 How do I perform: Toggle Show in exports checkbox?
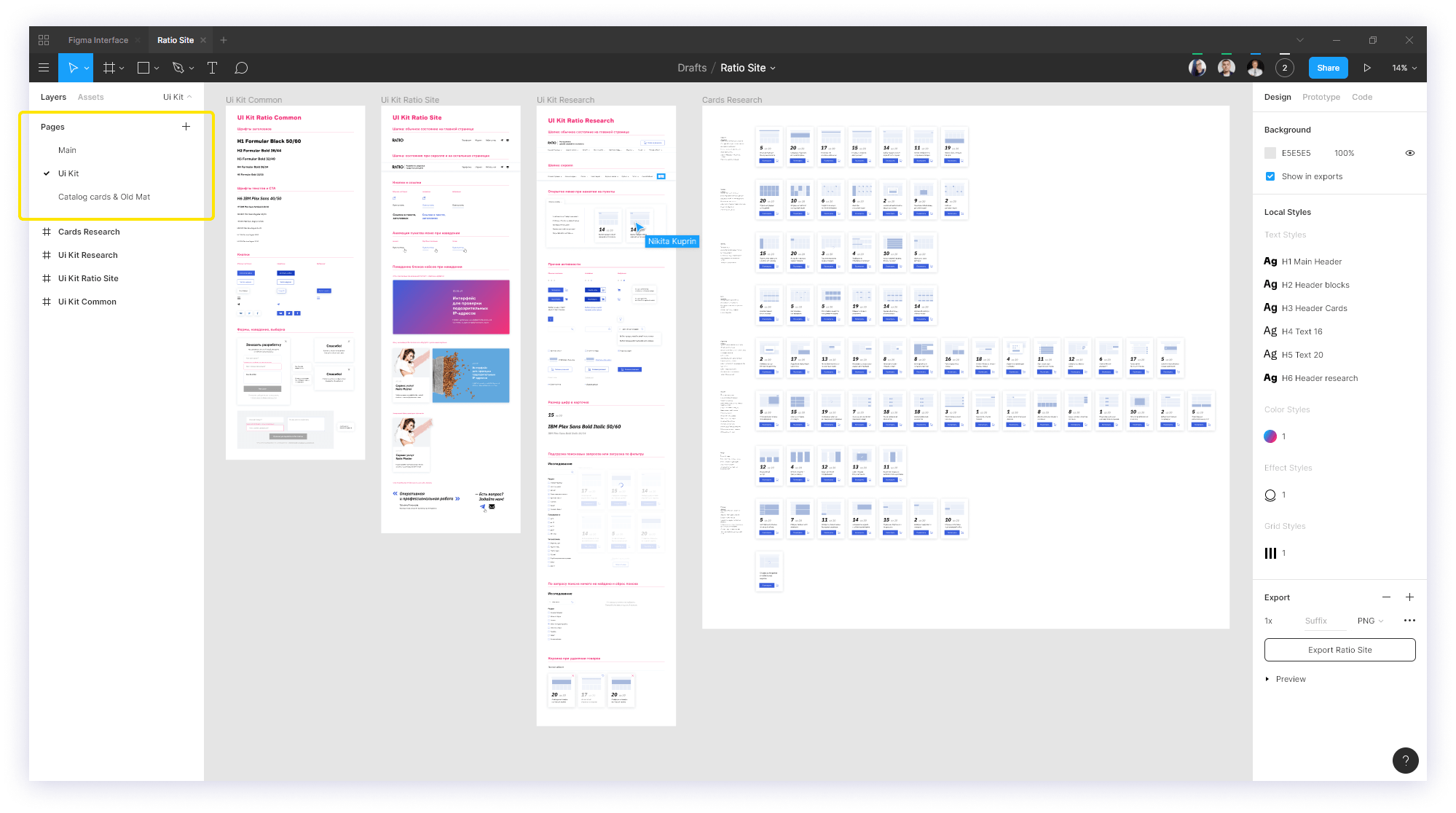pyautogui.click(x=1269, y=175)
